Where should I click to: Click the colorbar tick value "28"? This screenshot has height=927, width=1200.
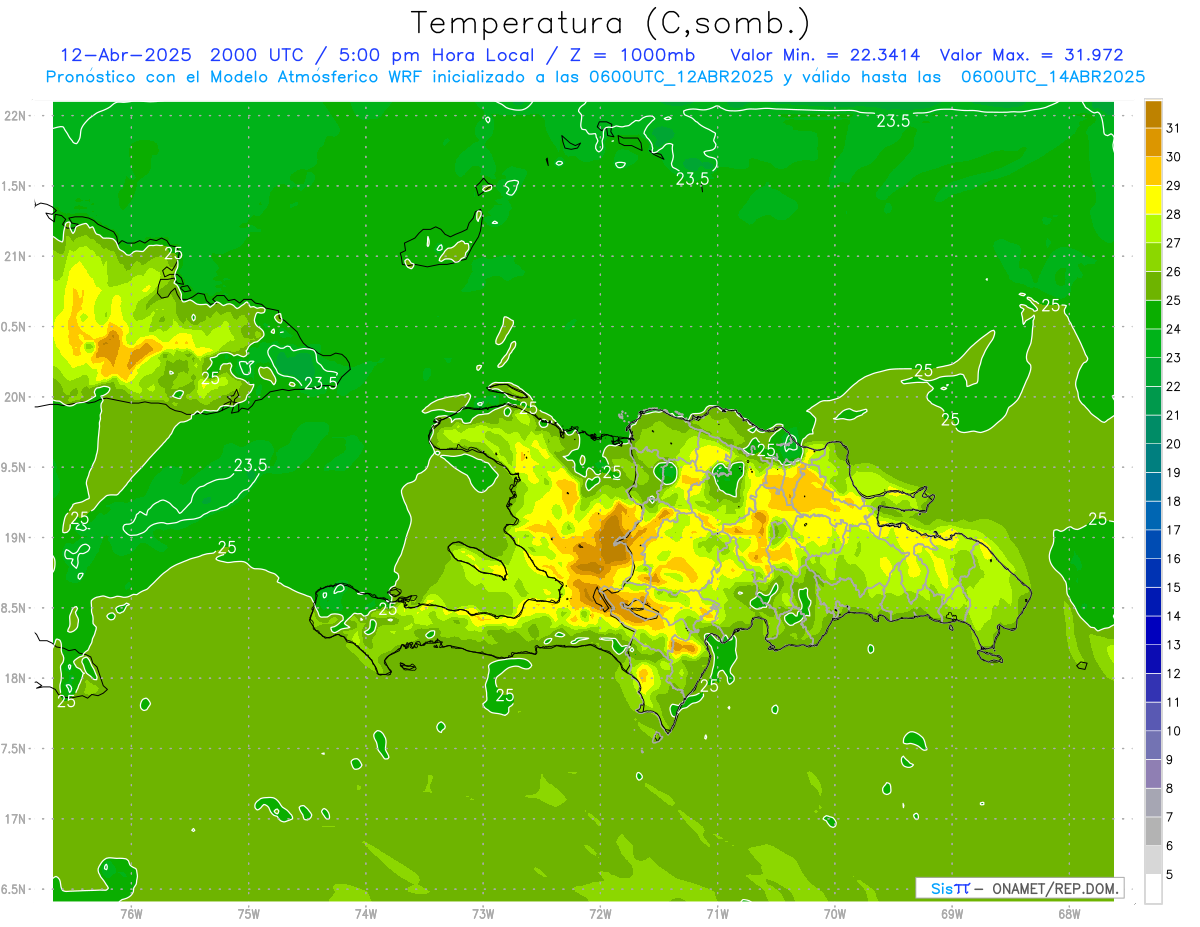1174,215
